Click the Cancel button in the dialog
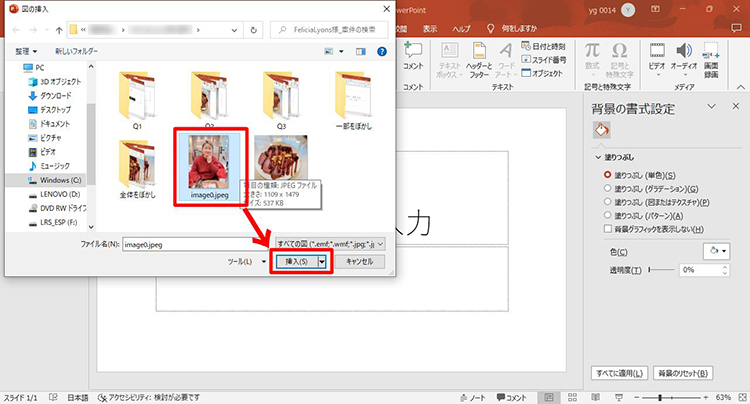 click(358, 261)
